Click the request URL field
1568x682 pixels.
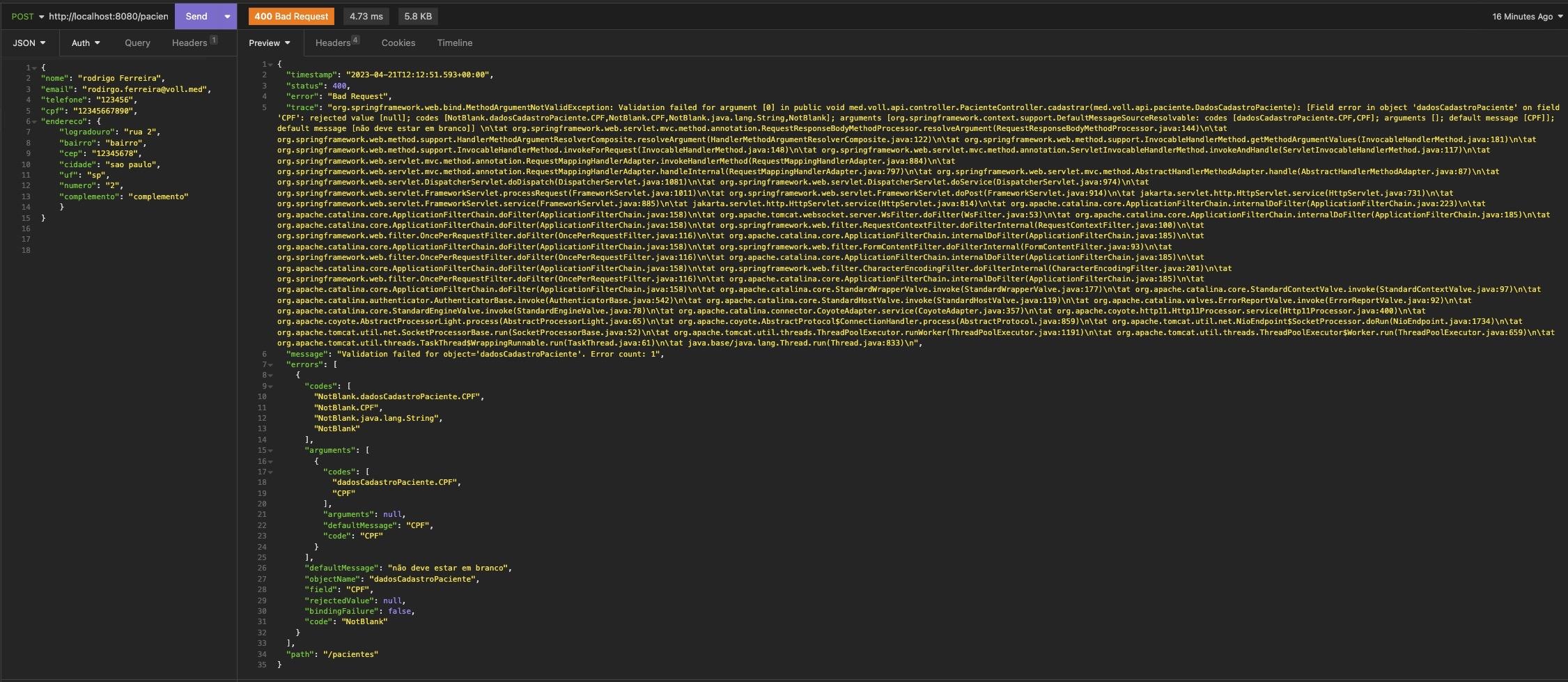click(109, 16)
